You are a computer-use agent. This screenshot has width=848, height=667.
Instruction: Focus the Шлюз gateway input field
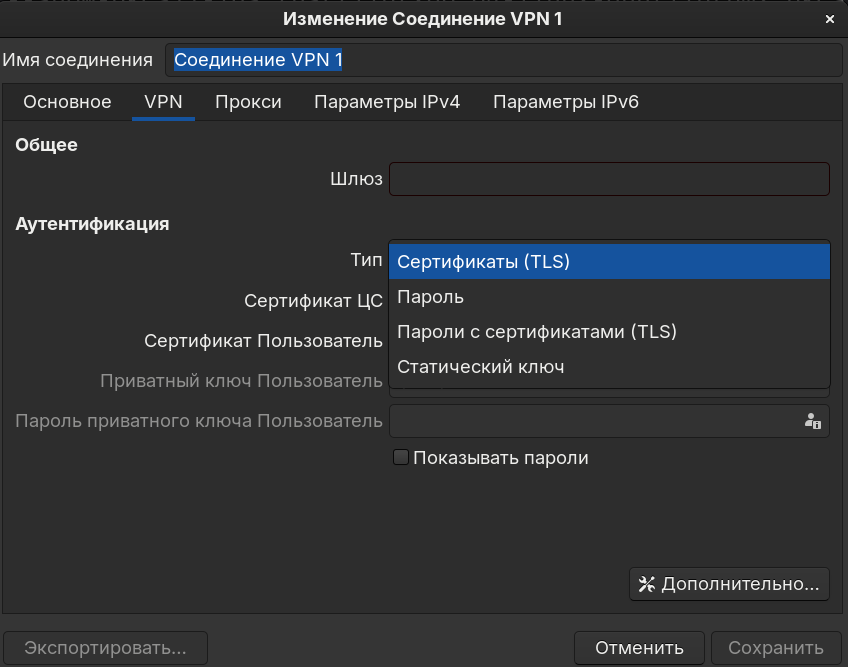pos(609,179)
